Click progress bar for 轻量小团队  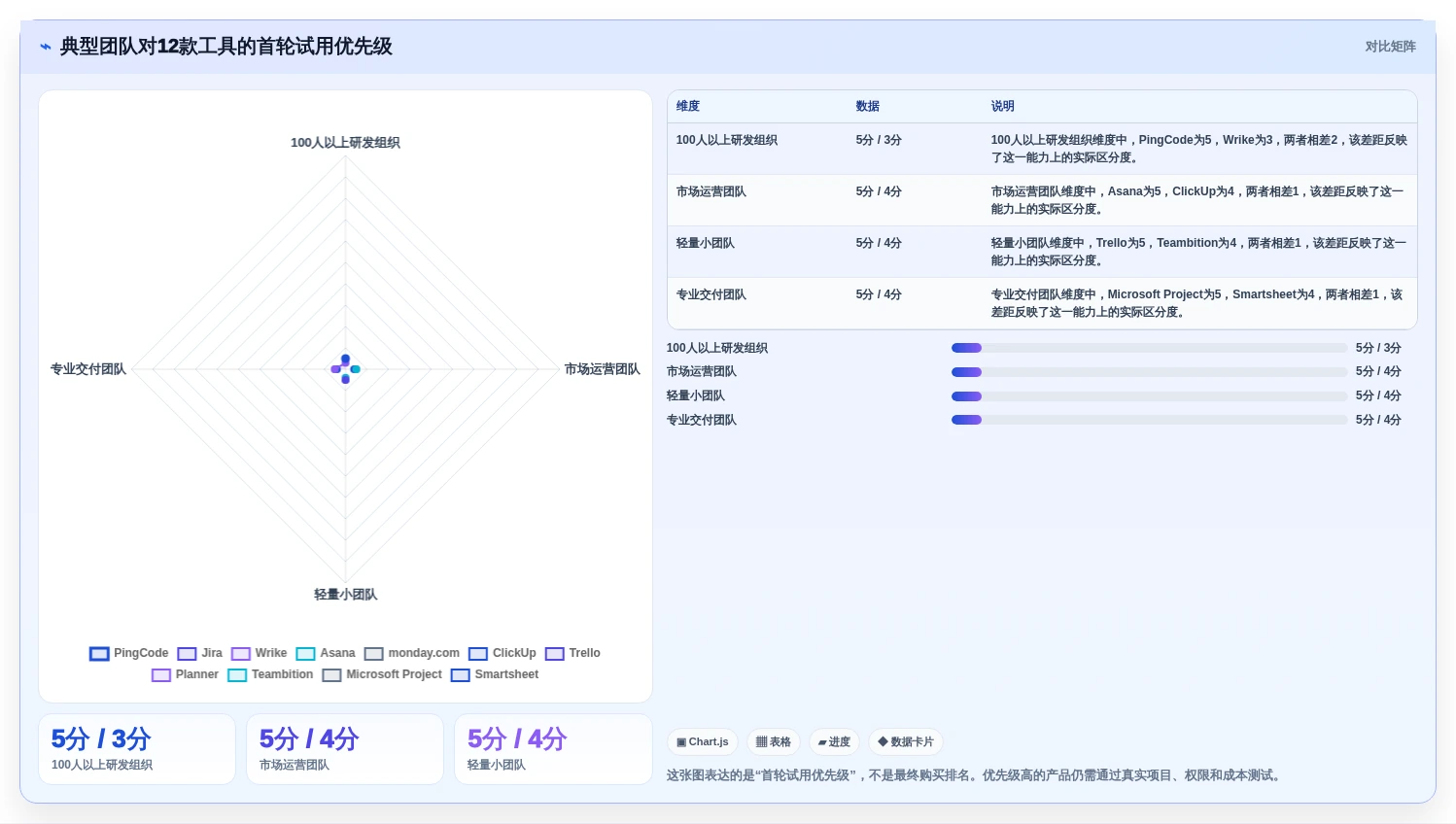point(1150,396)
